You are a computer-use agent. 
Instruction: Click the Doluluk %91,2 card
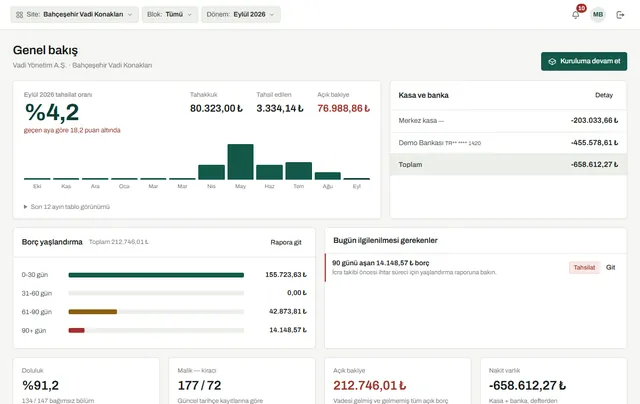86,381
